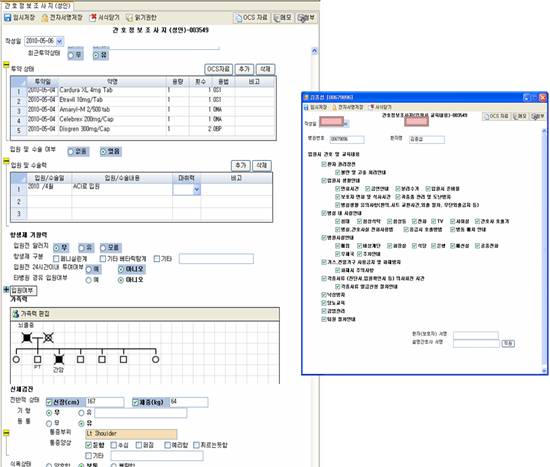Select 유 radio for 최근투약상태
This screenshot has width=550, height=467.
96,55
